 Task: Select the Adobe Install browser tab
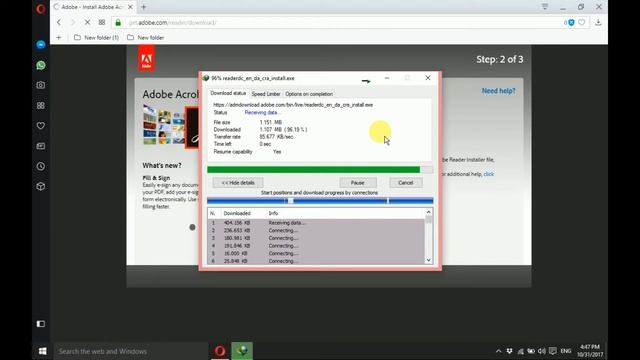94,7
